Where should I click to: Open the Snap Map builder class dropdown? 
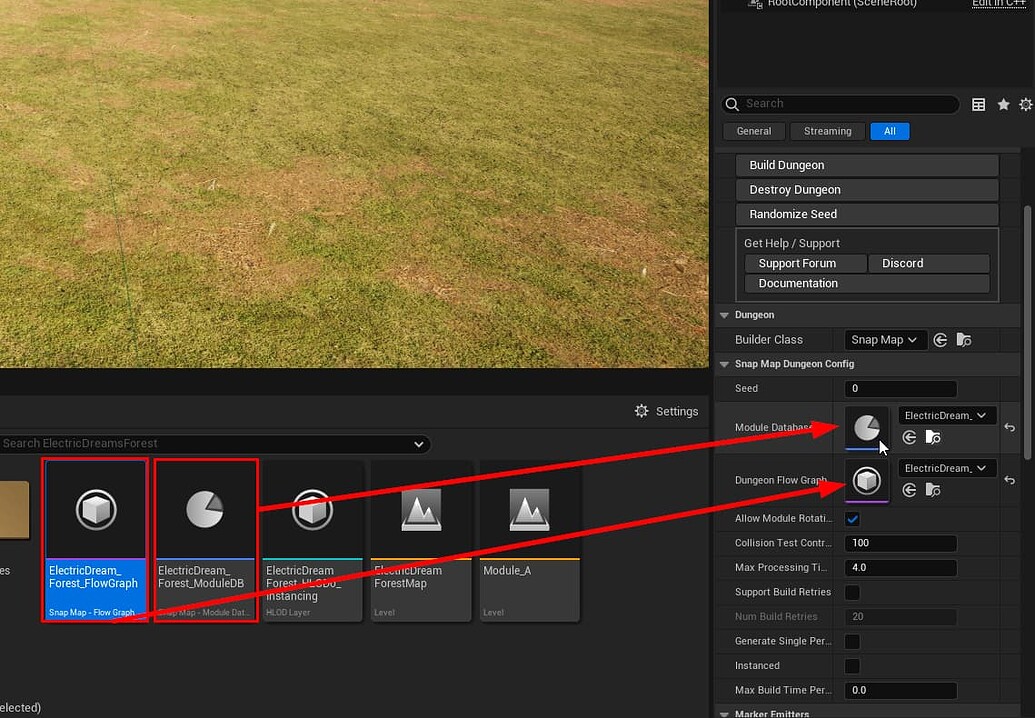(884, 339)
